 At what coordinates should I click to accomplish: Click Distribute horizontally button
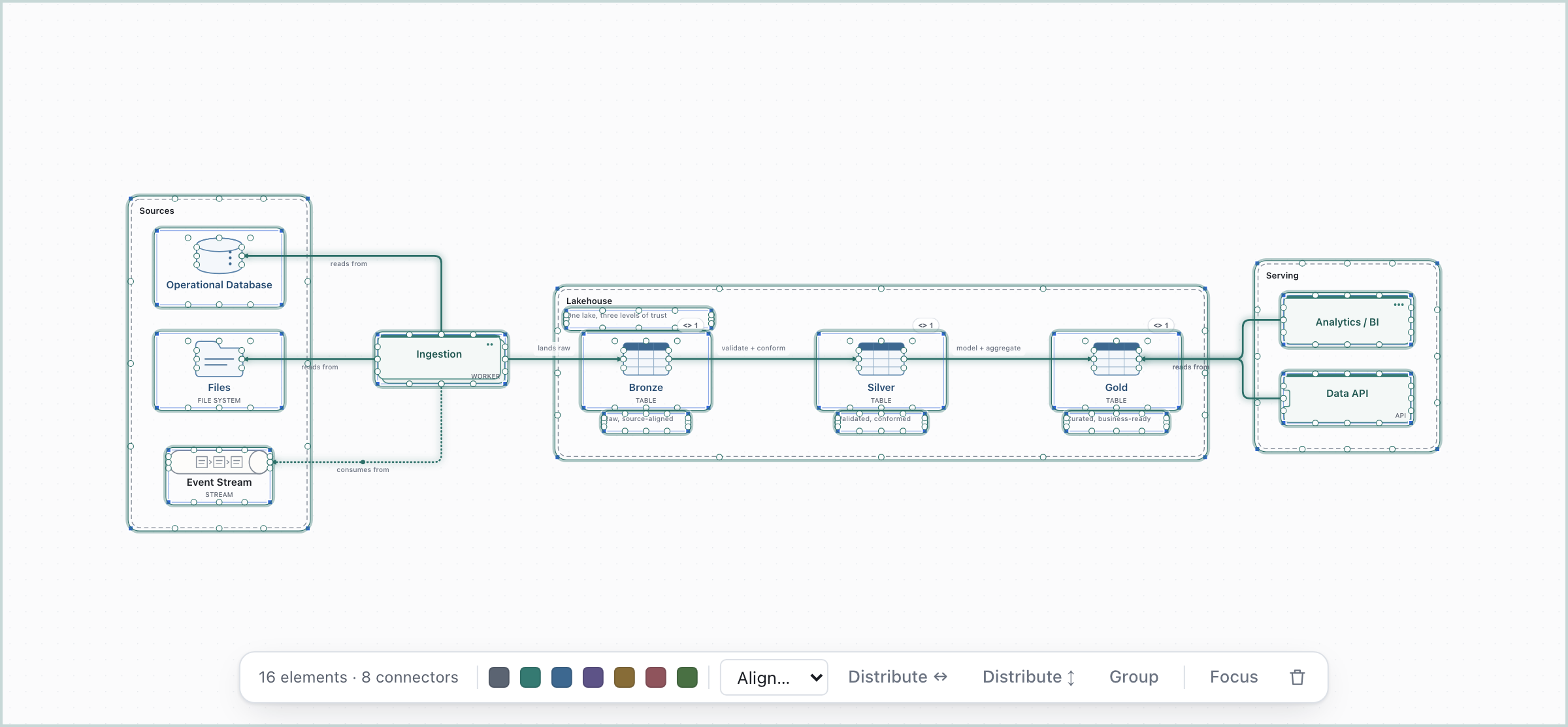pyautogui.click(x=898, y=677)
